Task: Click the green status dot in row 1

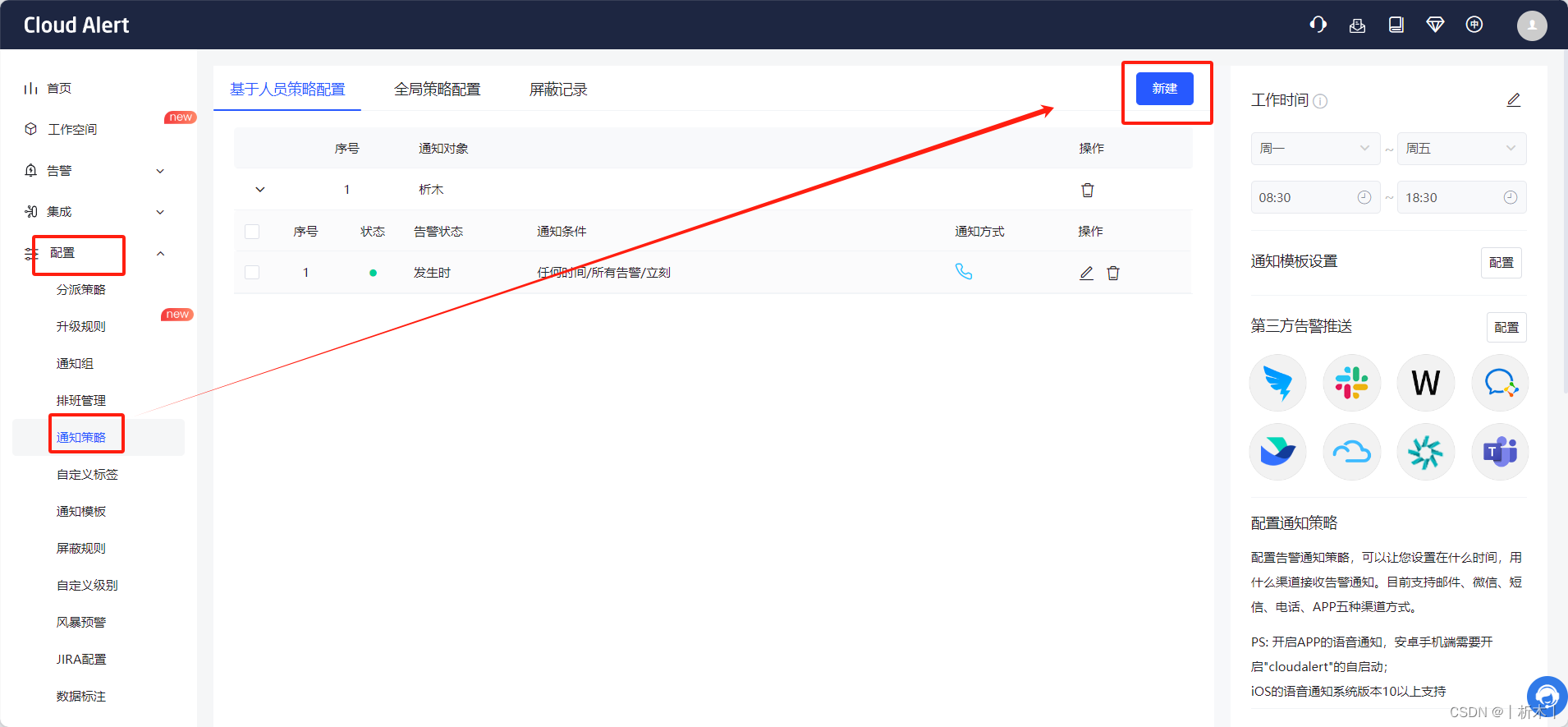Action: [x=373, y=273]
